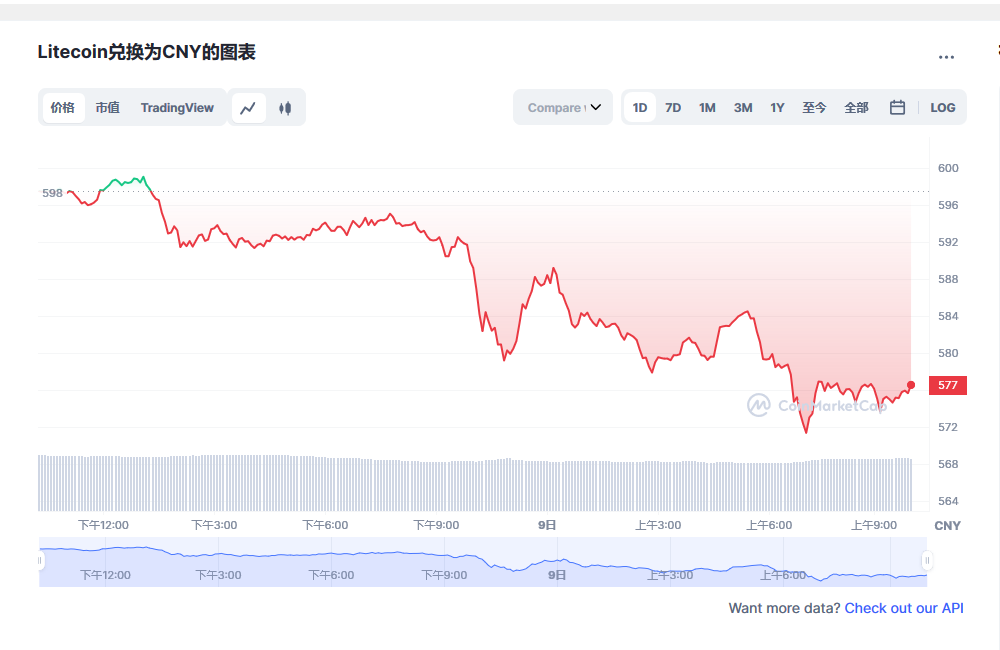This screenshot has height=650, width=1000.
Task: Open the more options ellipsis menu
Action: click(x=946, y=57)
